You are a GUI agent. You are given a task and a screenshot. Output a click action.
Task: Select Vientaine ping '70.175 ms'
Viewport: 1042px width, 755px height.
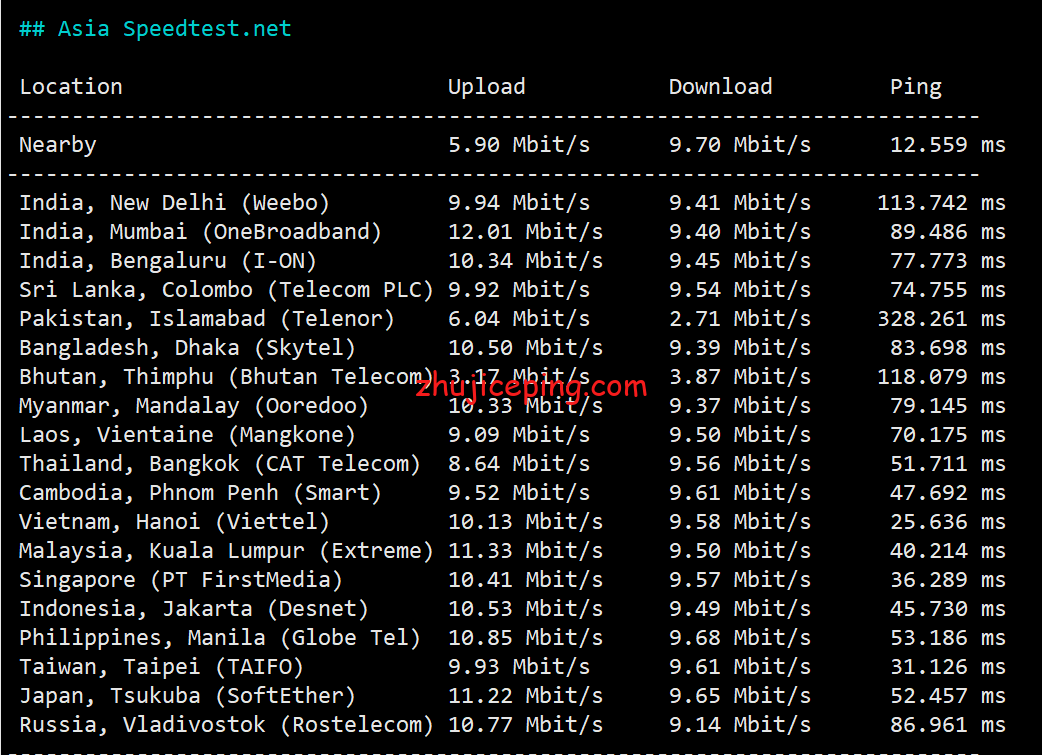tap(948, 435)
